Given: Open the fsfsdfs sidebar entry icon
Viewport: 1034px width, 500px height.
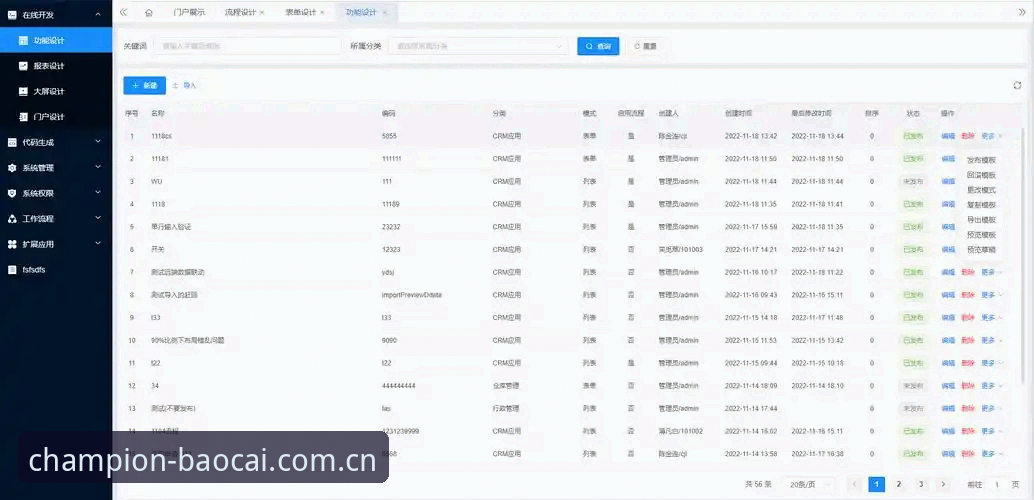Looking at the screenshot, I should (11, 270).
